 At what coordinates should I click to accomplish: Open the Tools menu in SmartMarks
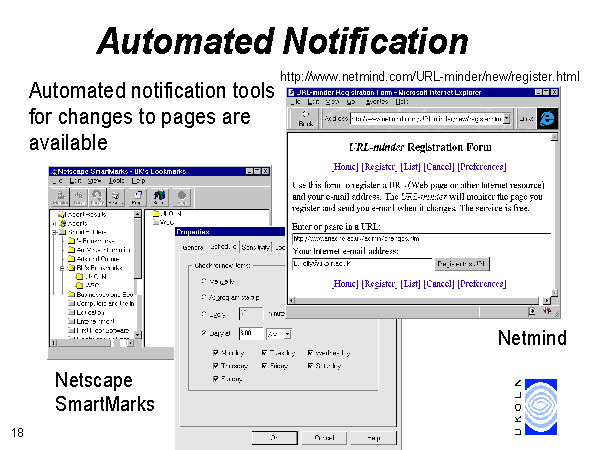[x=116, y=181]
